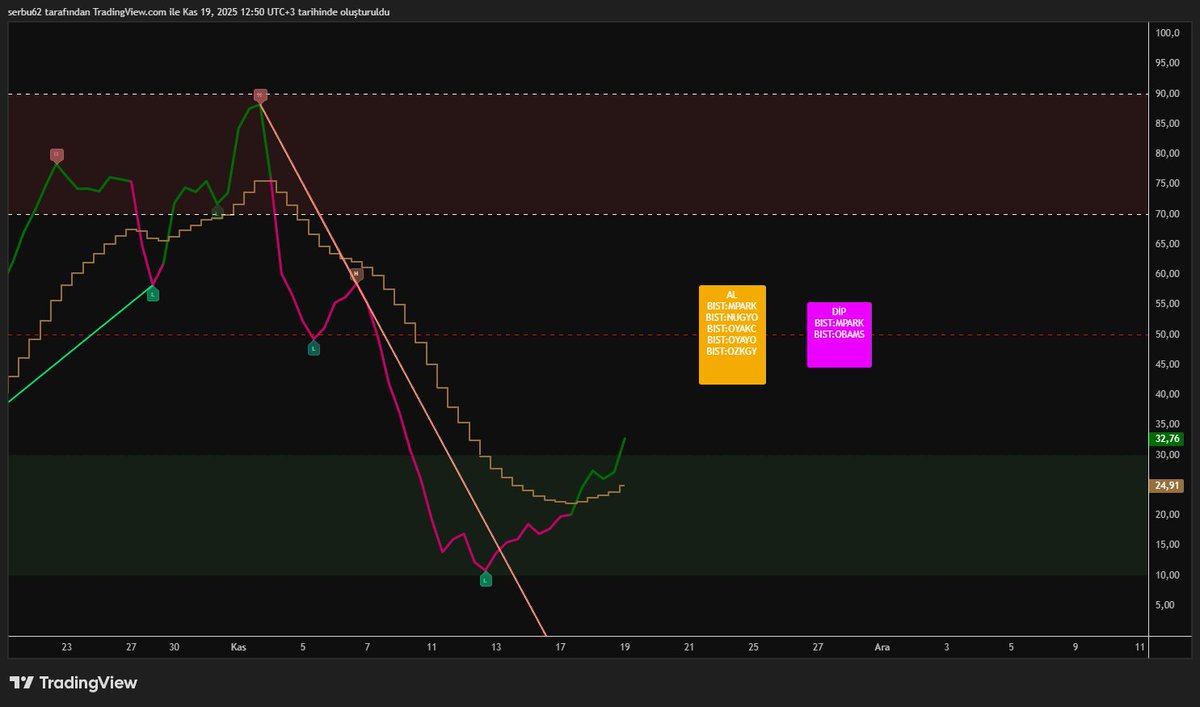Screen dimensions: 1200x707
Task: Click BIST:NUGYO in the orange box
Action: click(x=732, y=317)
